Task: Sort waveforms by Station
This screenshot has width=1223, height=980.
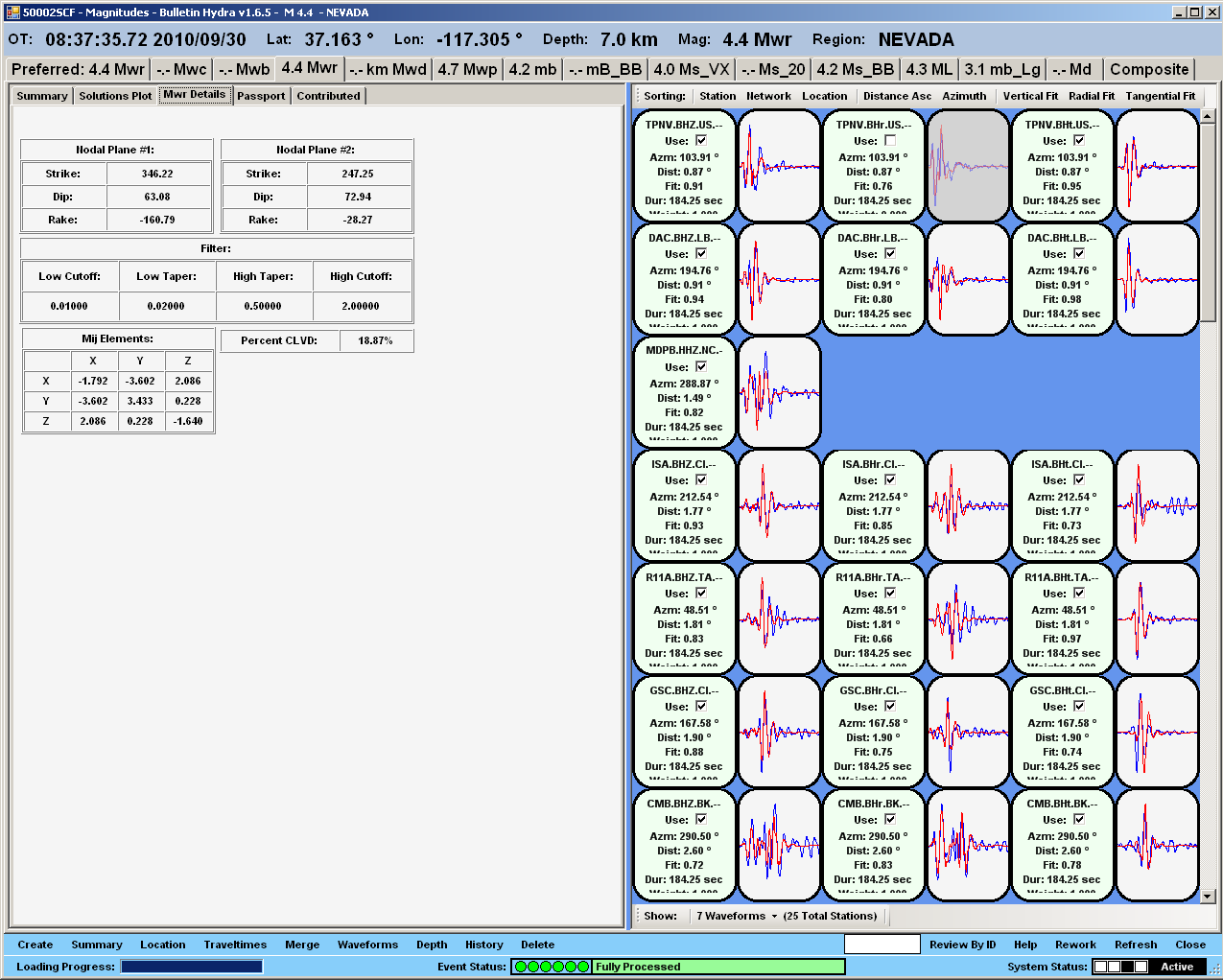Action: (717, 96)
